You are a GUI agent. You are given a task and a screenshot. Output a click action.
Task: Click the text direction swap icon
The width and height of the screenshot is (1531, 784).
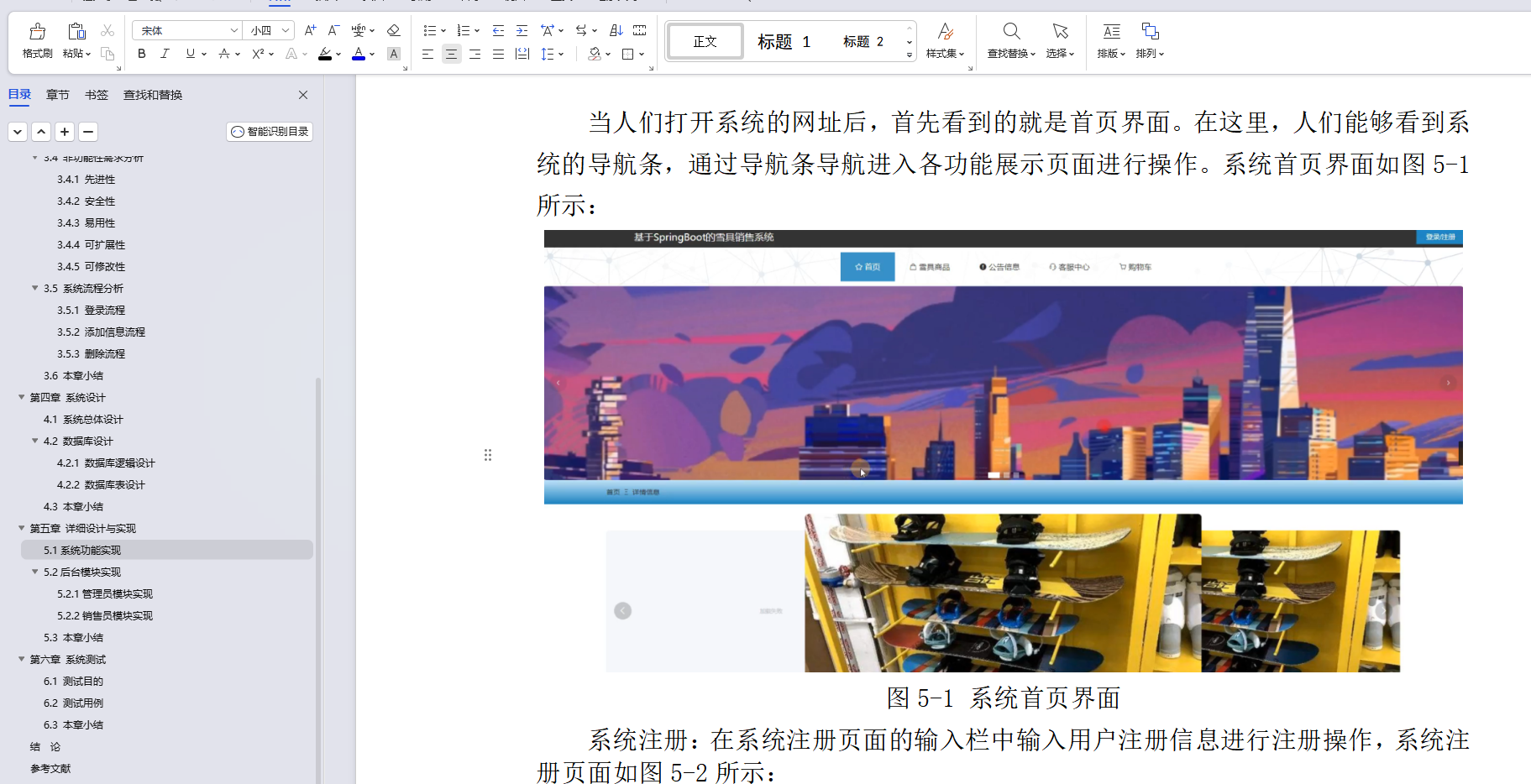tap(581, 30)
